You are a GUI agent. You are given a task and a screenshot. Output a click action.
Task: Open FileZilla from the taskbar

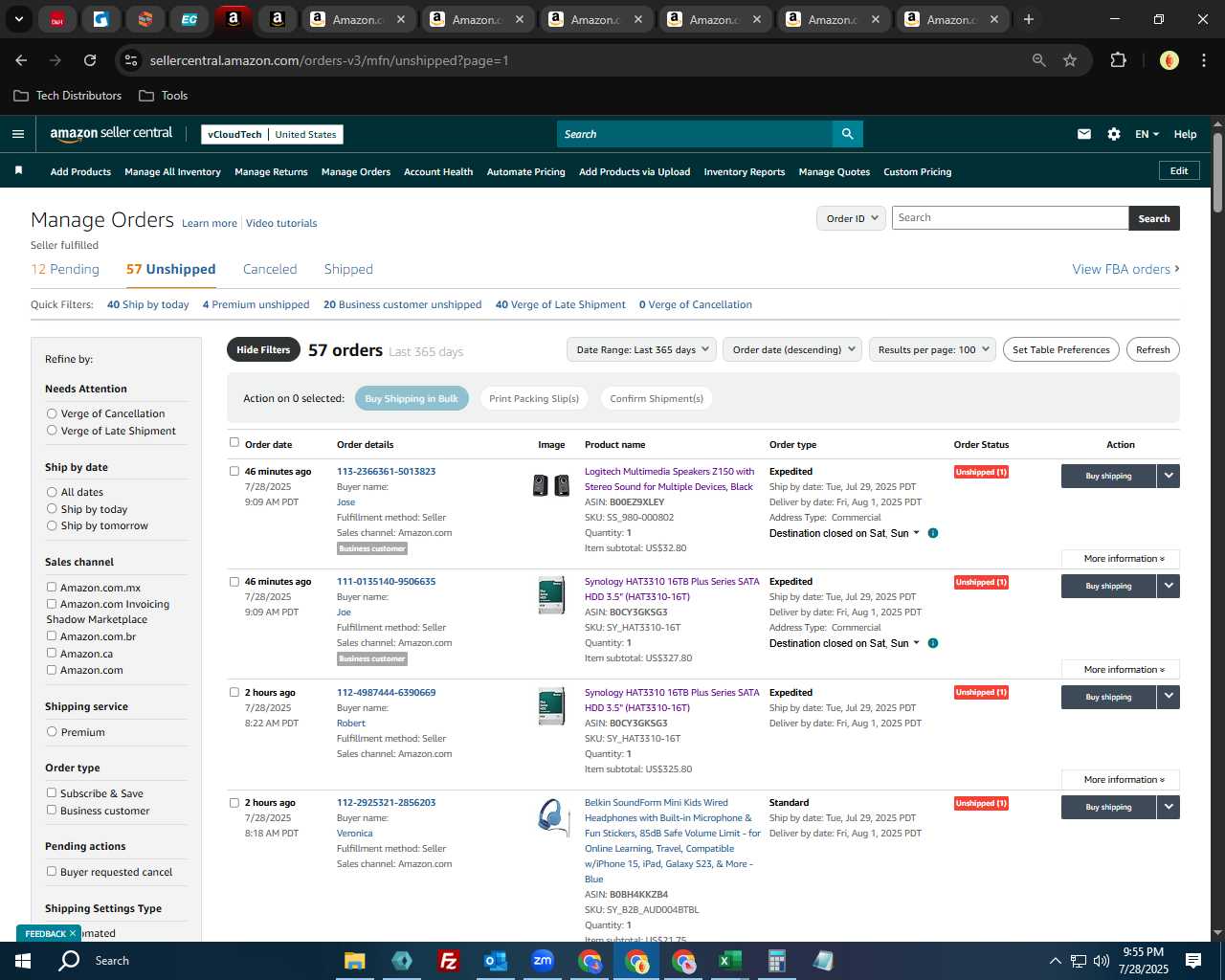tap(448, 960)
